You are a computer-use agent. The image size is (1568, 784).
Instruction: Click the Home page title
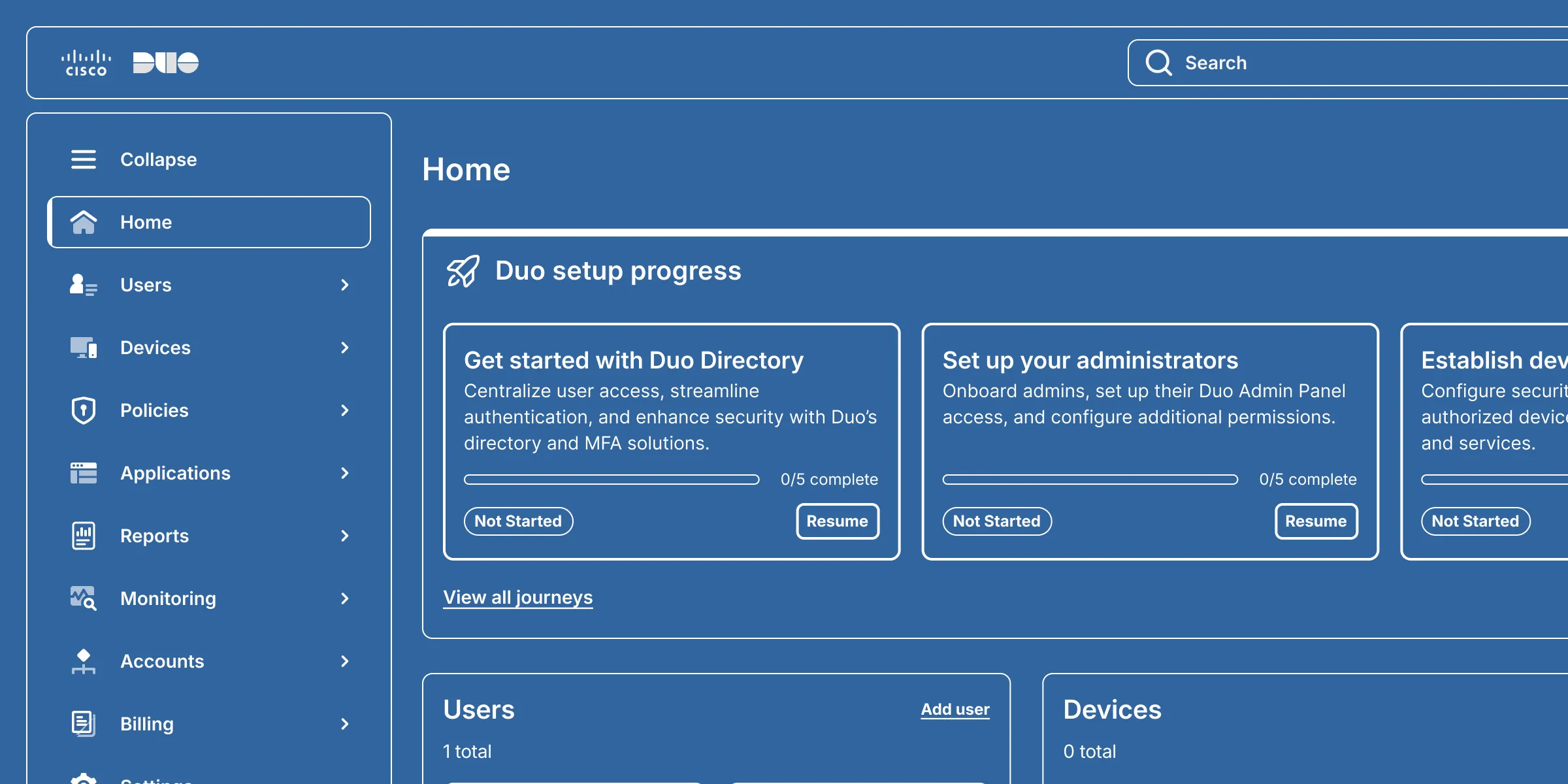(x=466, y=170)
